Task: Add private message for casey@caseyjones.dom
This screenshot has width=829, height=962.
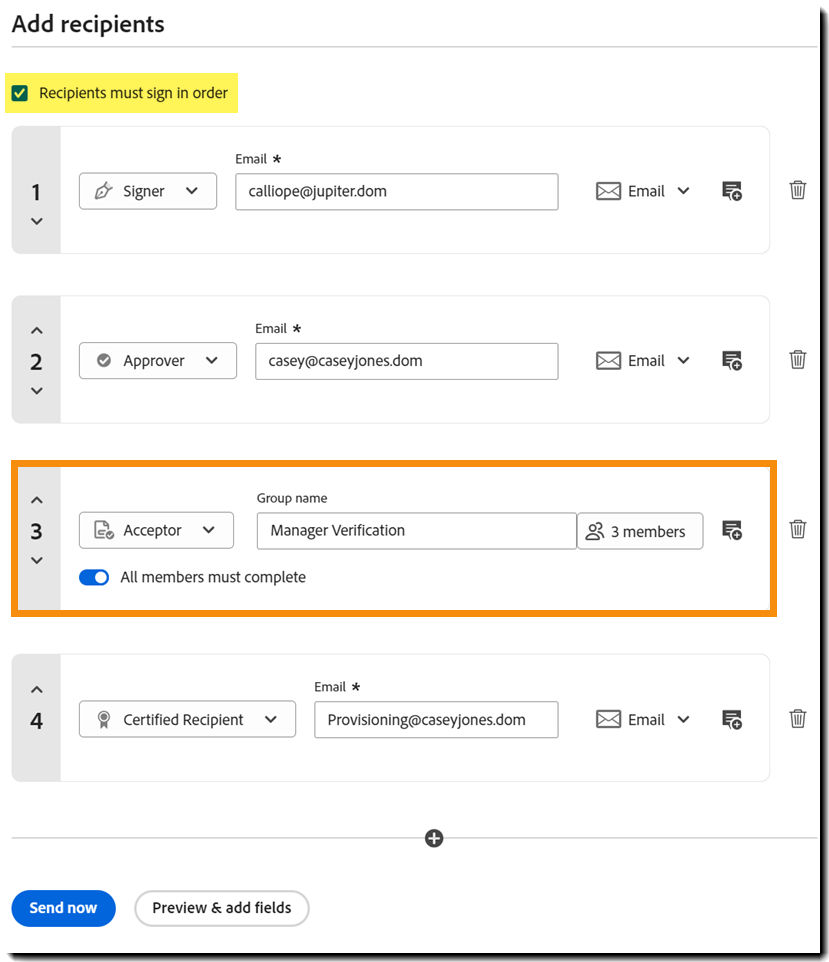Action: pyautogui.click(x=732, y=361)
